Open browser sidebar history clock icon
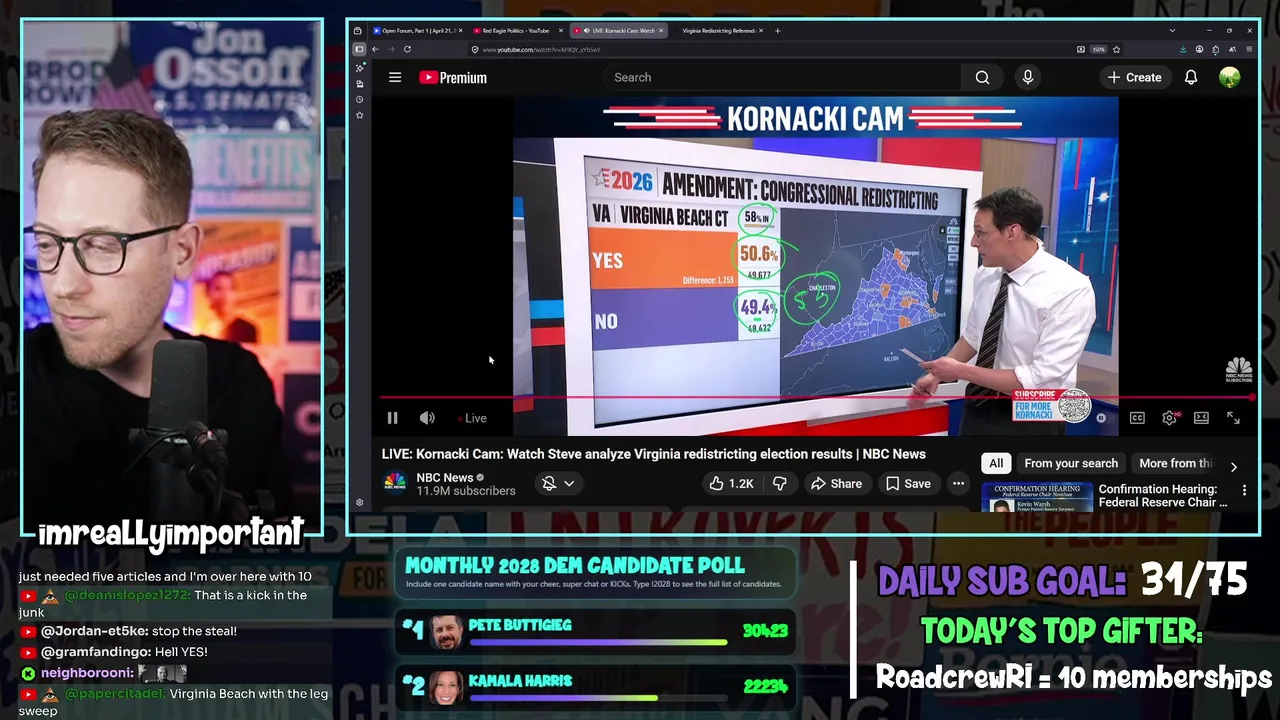This screenshot has height=720, width=1280. point(360,99)
